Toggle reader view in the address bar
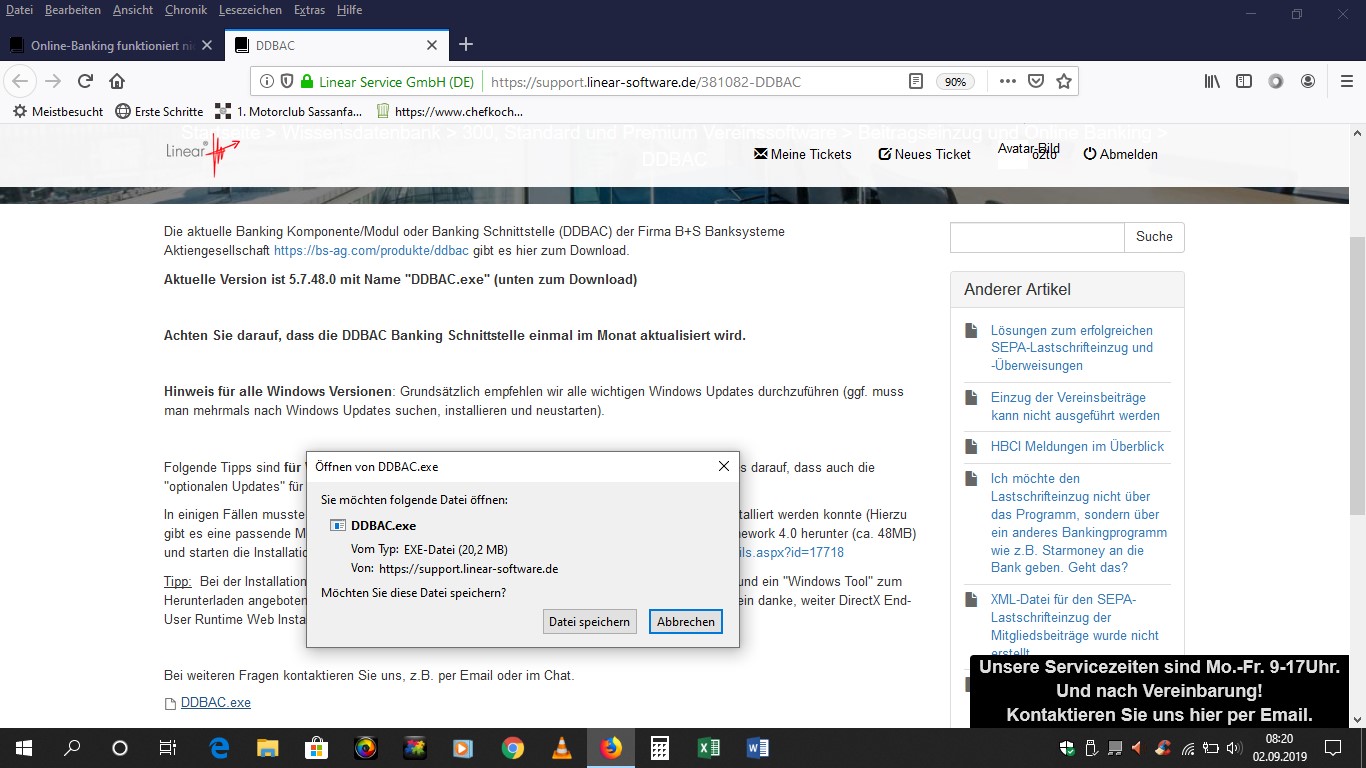 tap(915, 81)
